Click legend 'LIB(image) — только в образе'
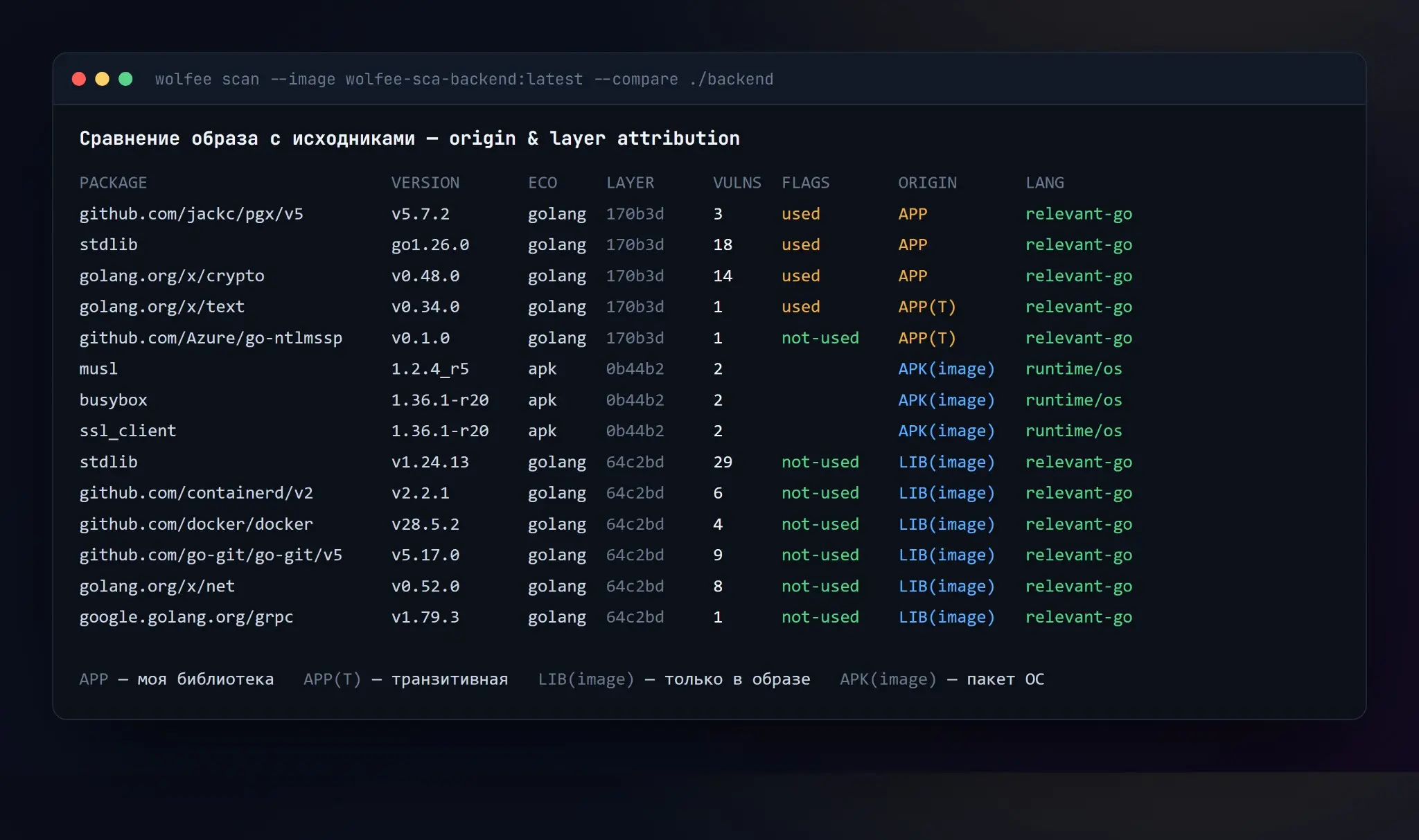 [674, 679]
